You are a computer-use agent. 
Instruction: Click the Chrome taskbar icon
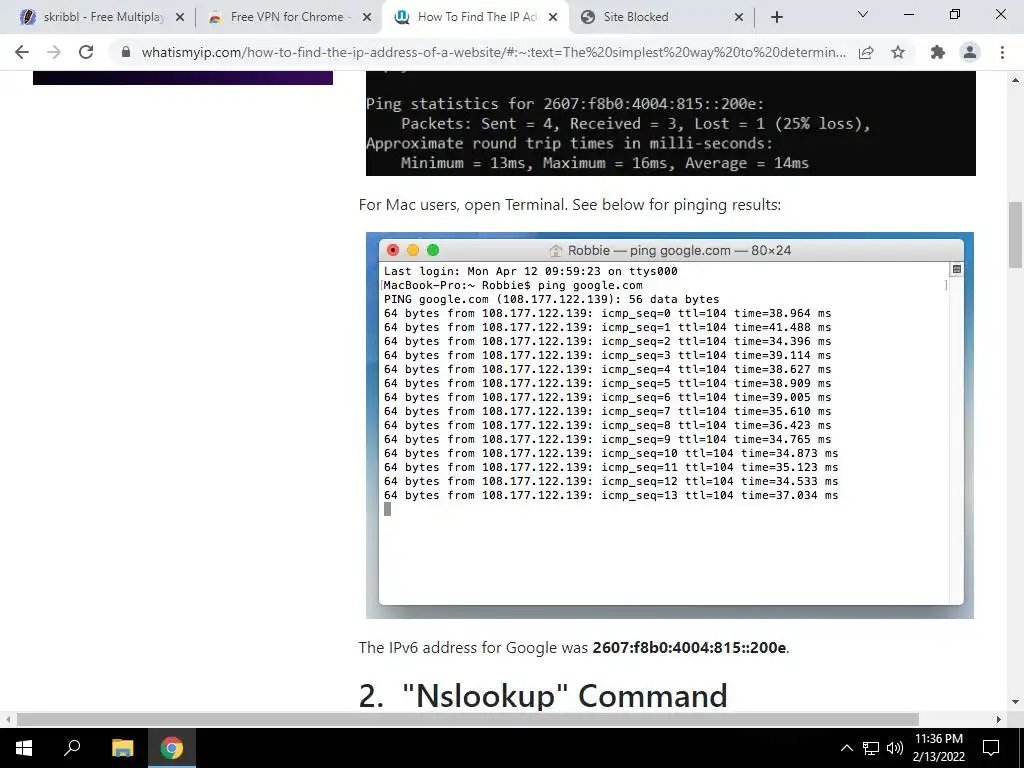click(x=172, y=747)
